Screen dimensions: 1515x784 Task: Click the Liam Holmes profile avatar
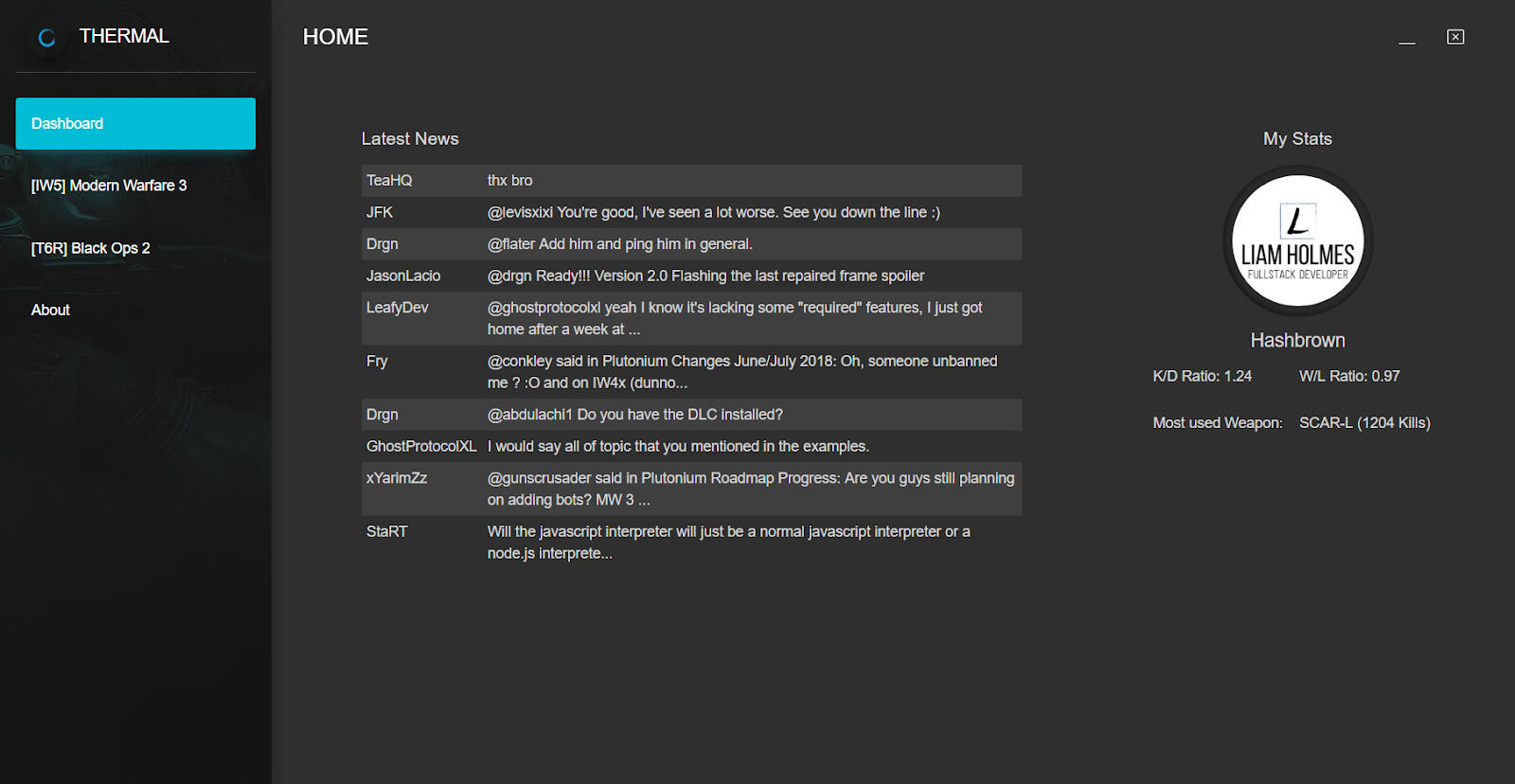[1297, 241]
